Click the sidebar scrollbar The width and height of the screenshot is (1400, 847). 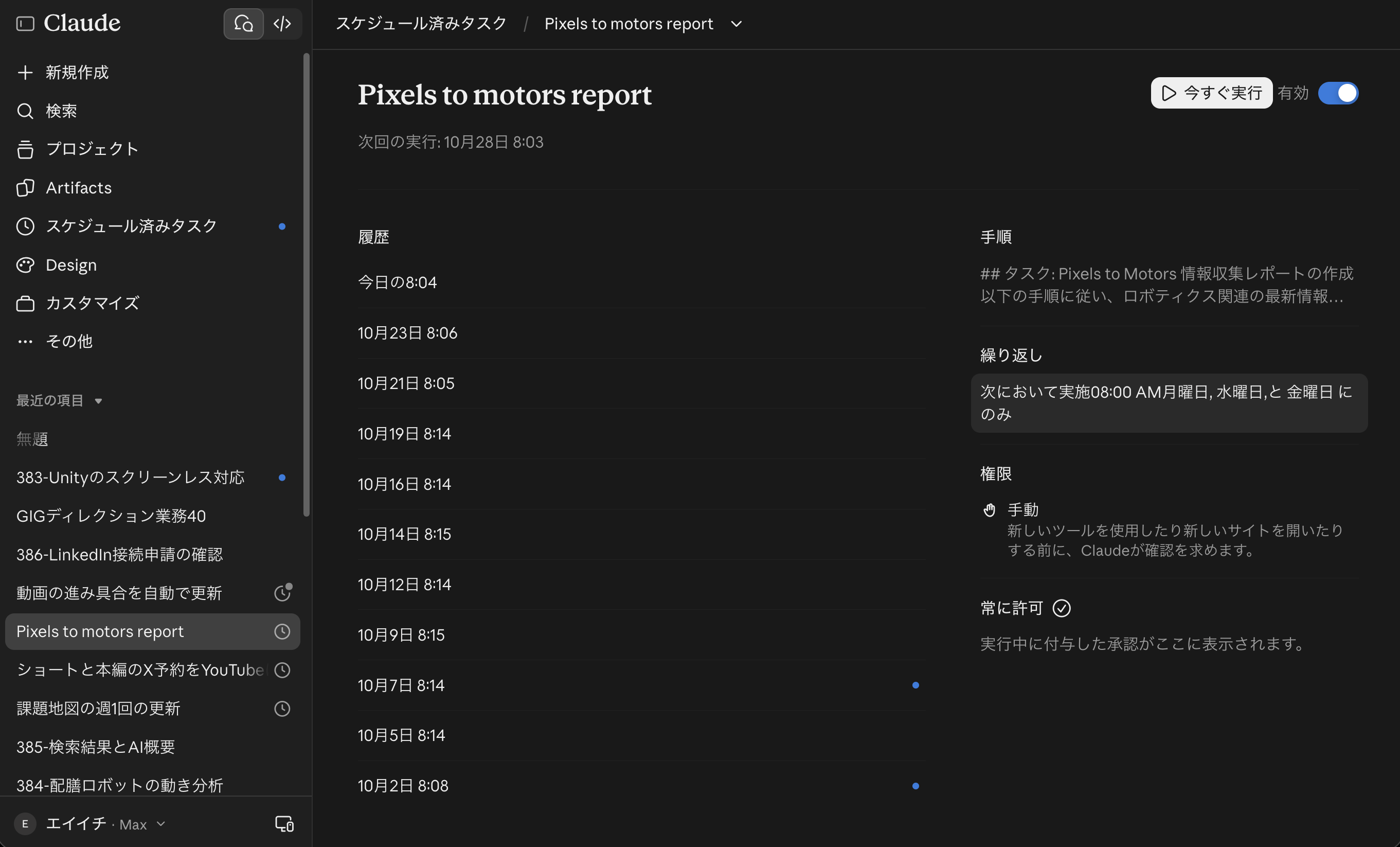(x=306, y=284)
